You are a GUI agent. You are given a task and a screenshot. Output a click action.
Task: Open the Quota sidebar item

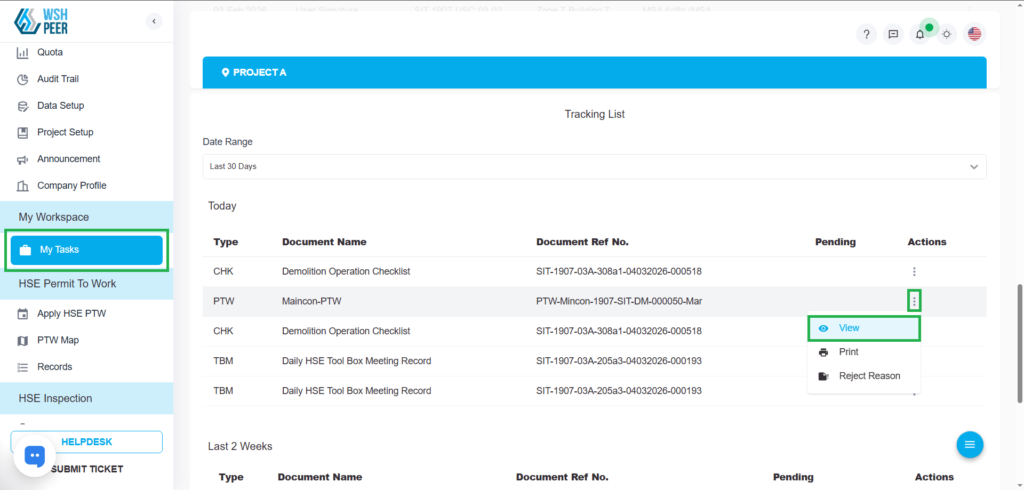tap(49, 52)
